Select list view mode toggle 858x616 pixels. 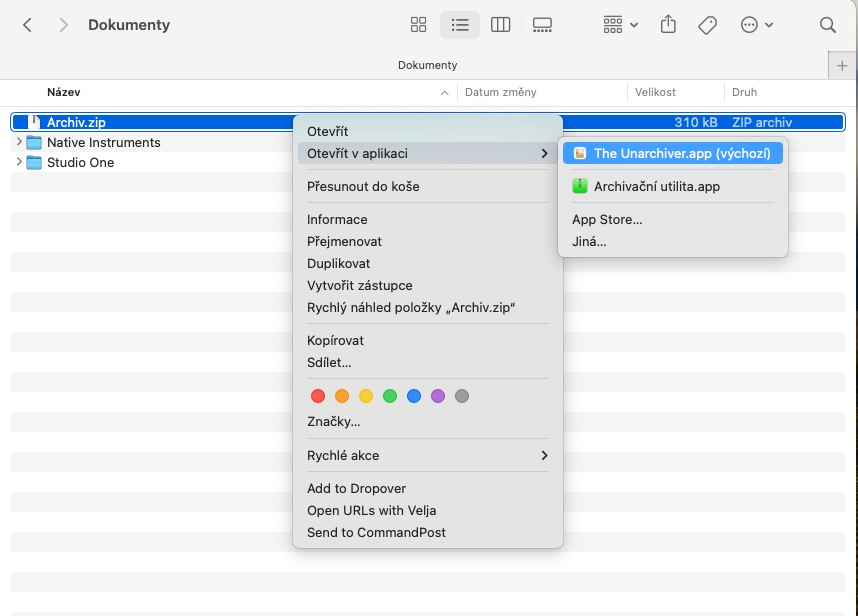pyautogui.click(x=460, y=25)
